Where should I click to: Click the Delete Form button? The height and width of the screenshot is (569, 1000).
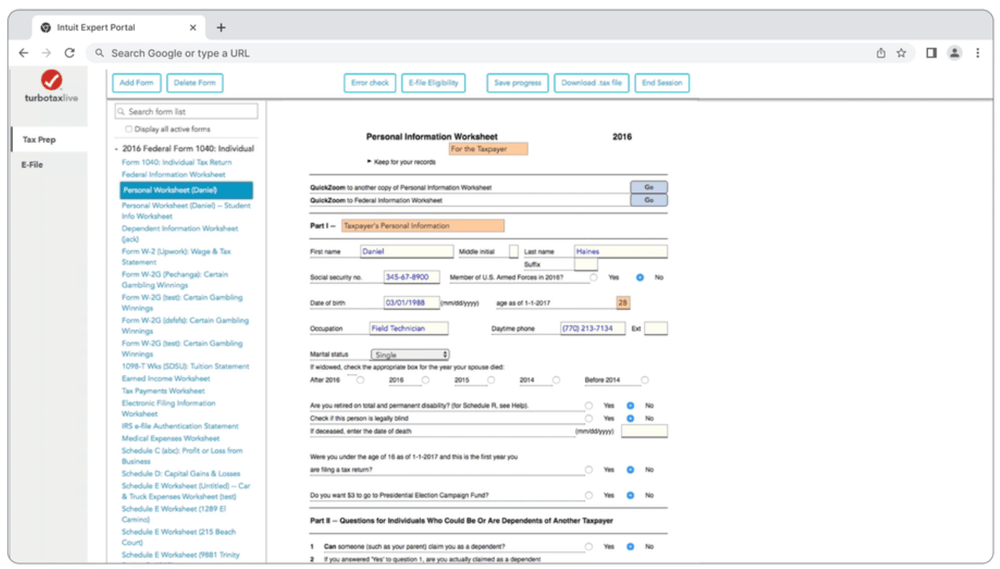pyautogui.click(x=195, y=83)
